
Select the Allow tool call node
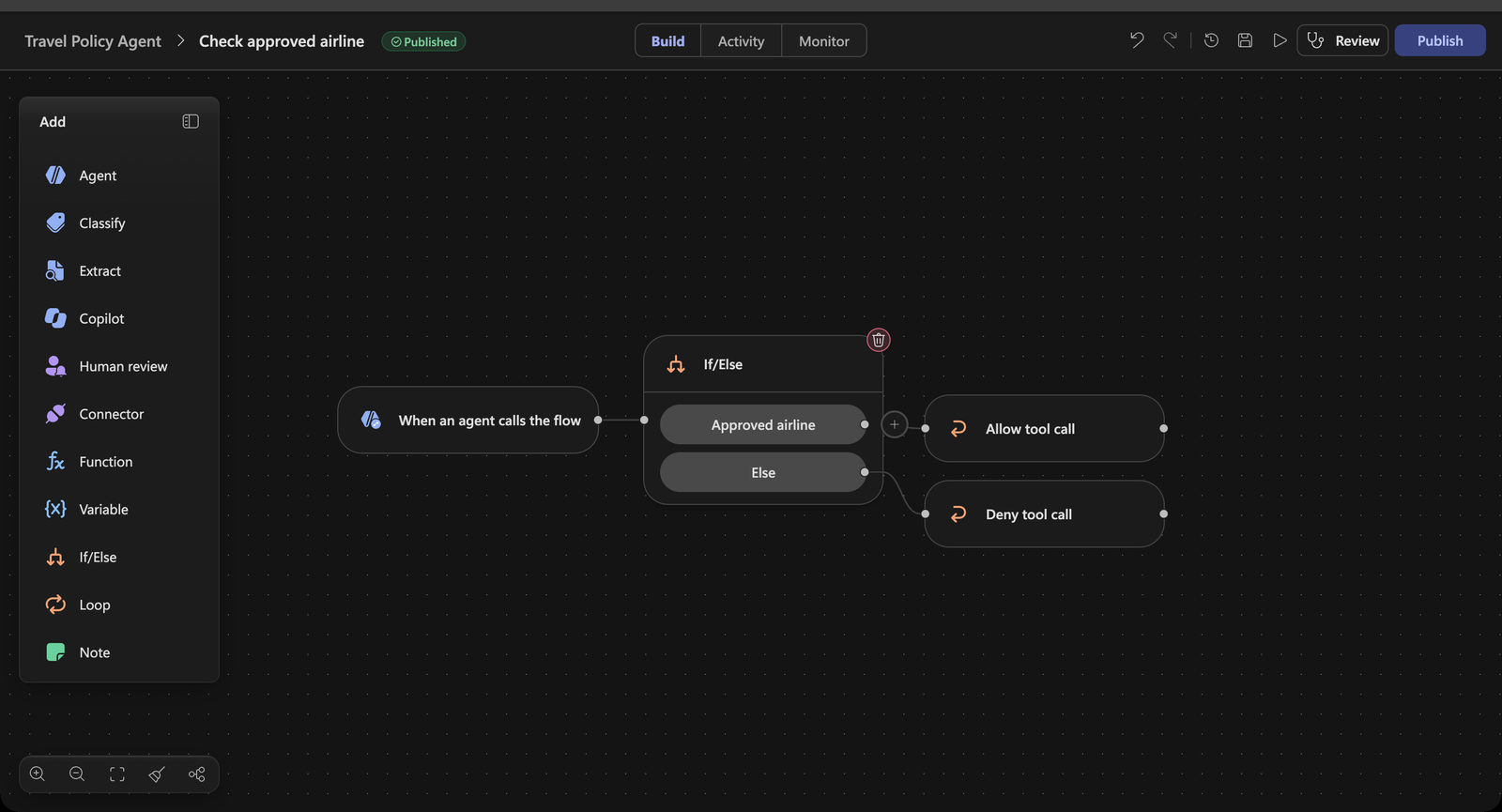[x=1044, y=428]
